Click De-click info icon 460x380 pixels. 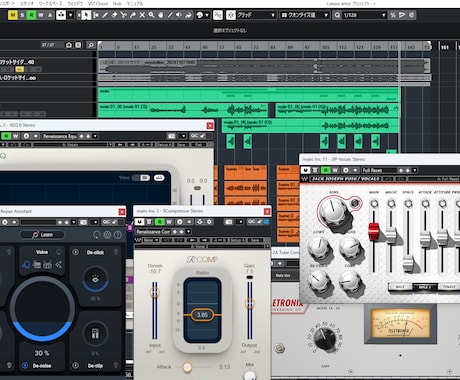(76, 252)
